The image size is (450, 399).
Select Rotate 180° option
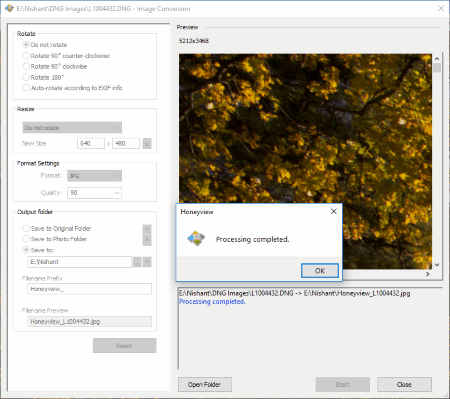43,77
